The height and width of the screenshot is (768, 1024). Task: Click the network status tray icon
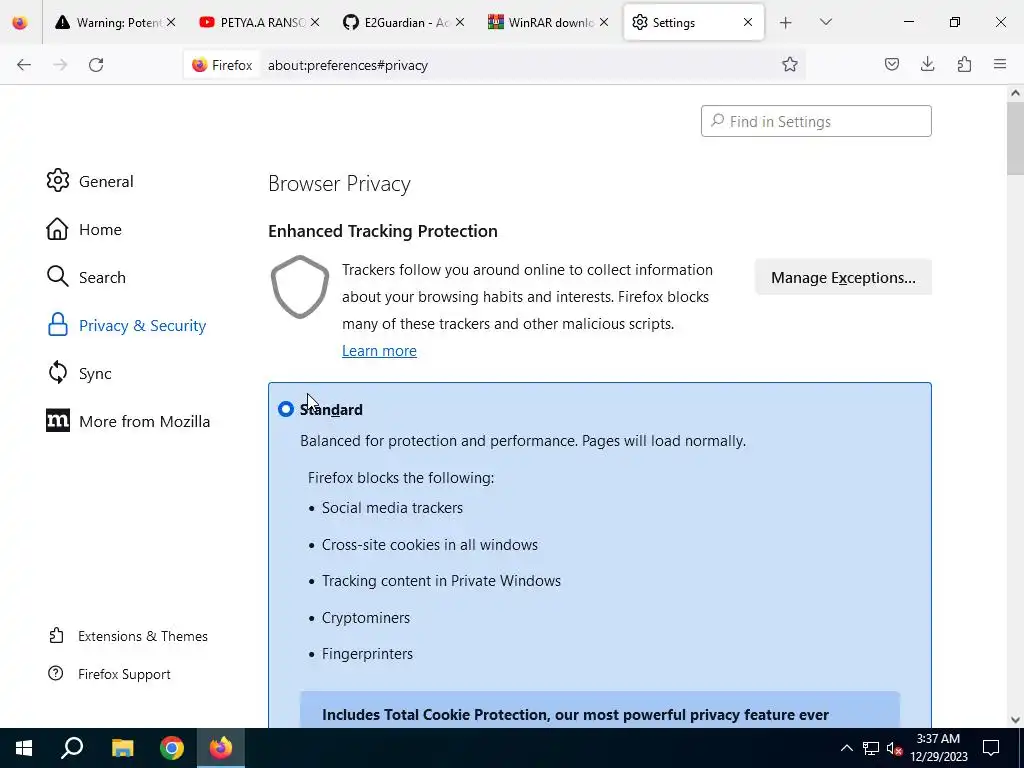click(x=871, y=748)
